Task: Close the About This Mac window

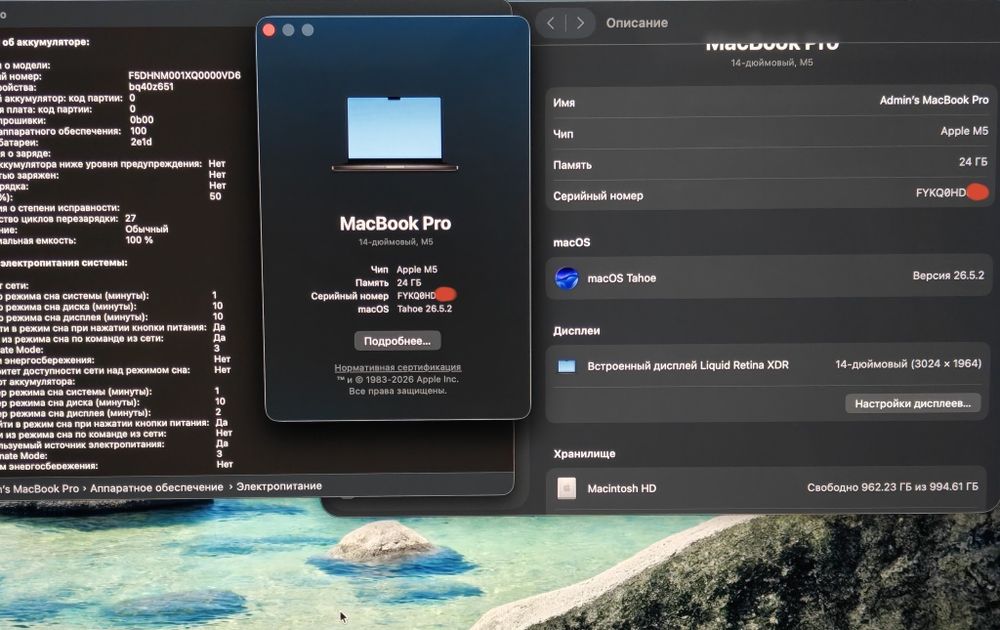Action: [269, 30]
